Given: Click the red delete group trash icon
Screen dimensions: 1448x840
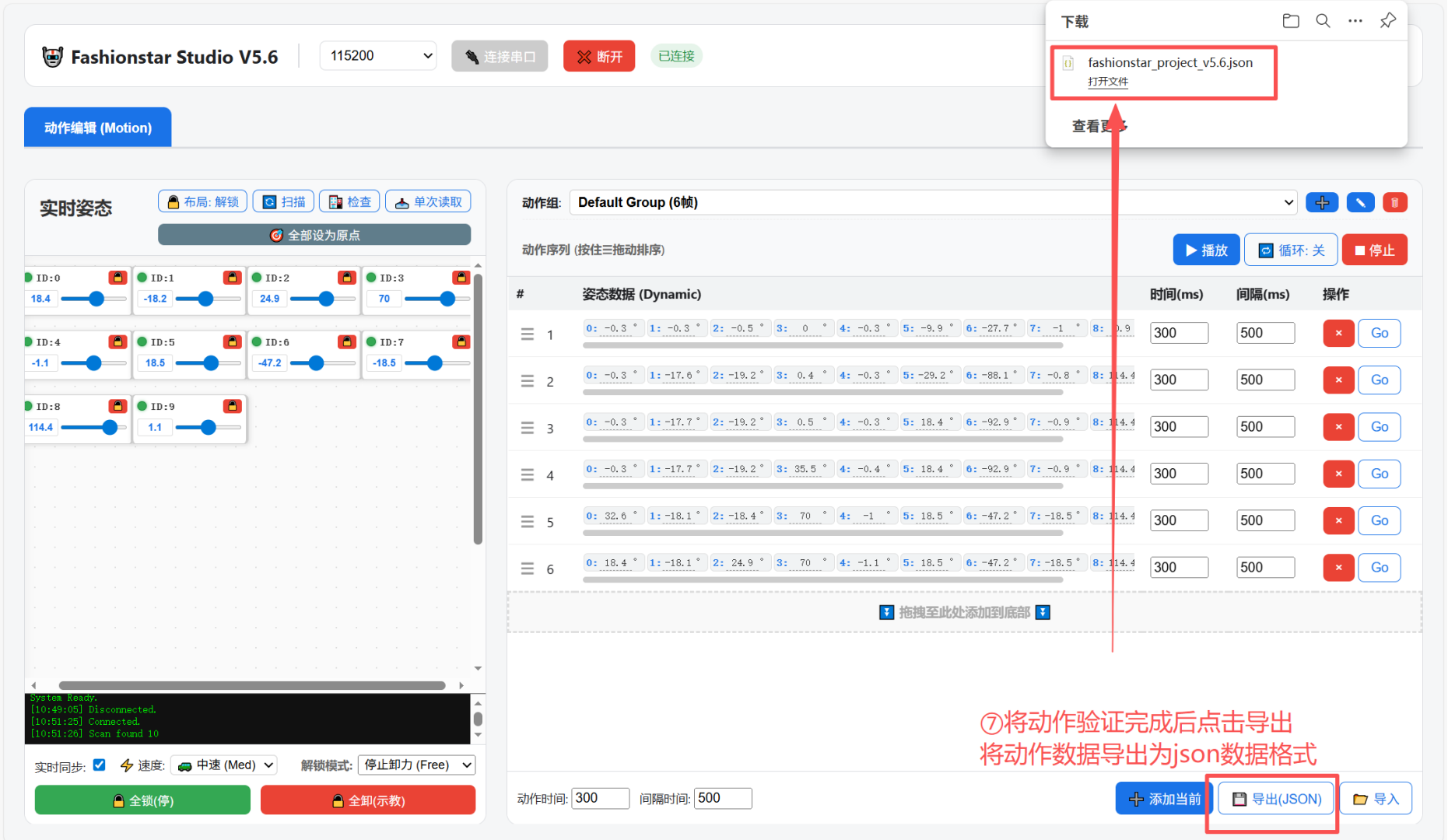Looking at the screenshot, I should pos(1394,203).
